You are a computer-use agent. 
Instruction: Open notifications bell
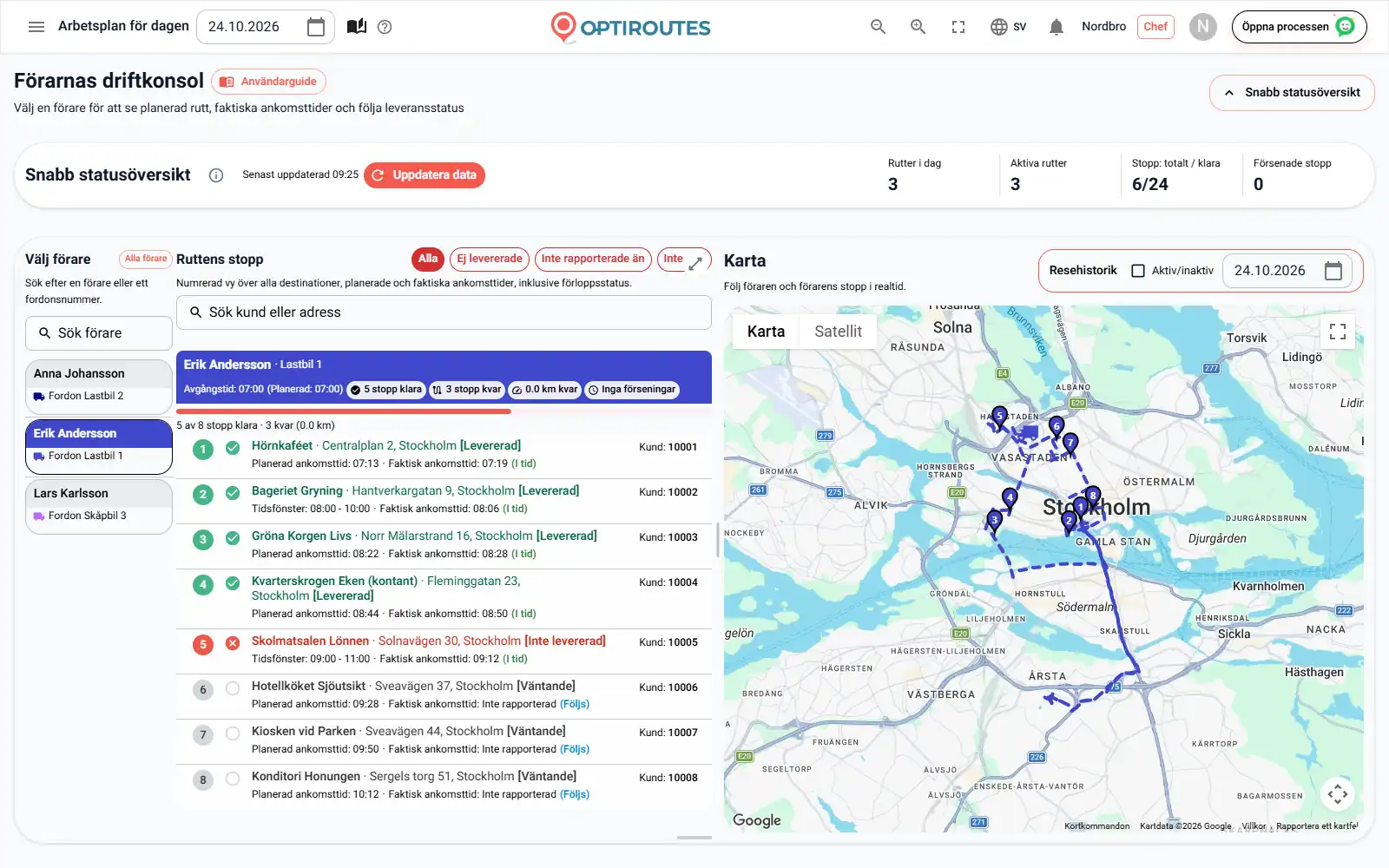click(x=1056, y=27)
